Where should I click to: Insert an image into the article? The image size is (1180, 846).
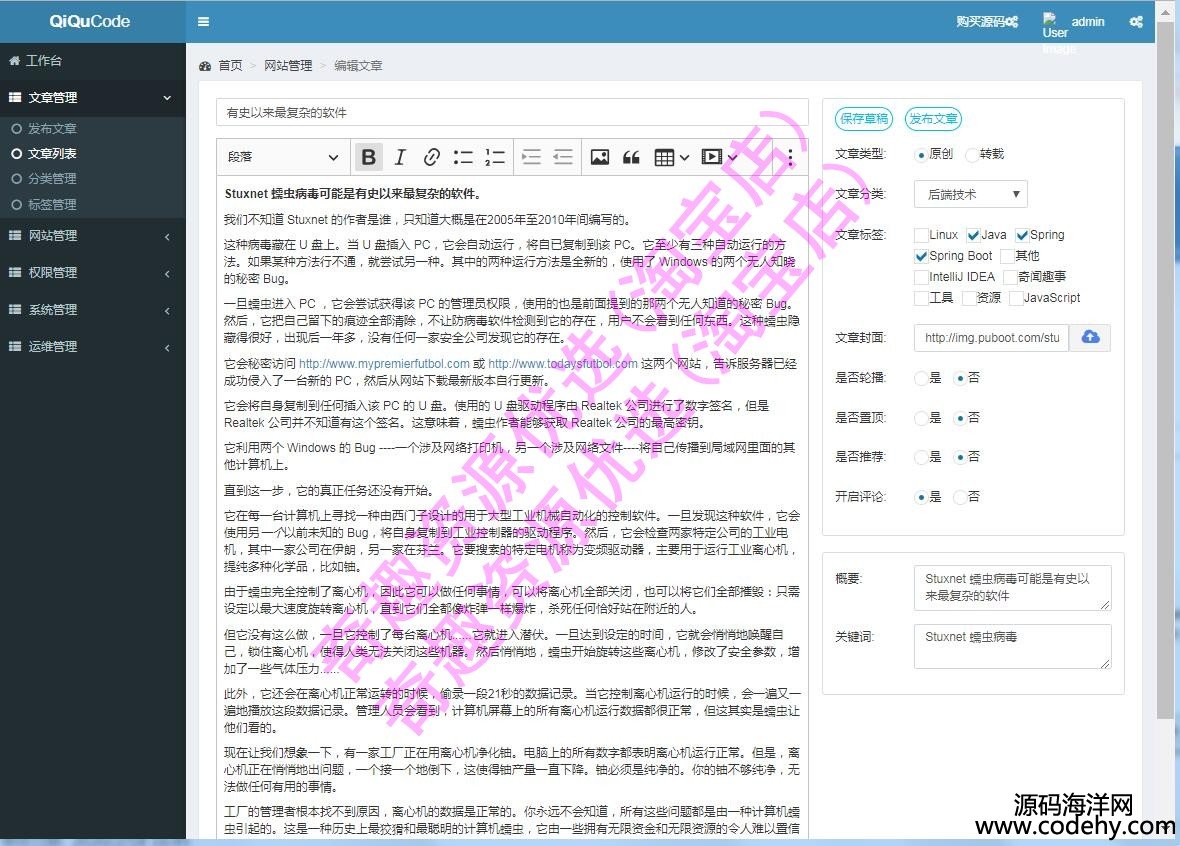click(600, 157)
